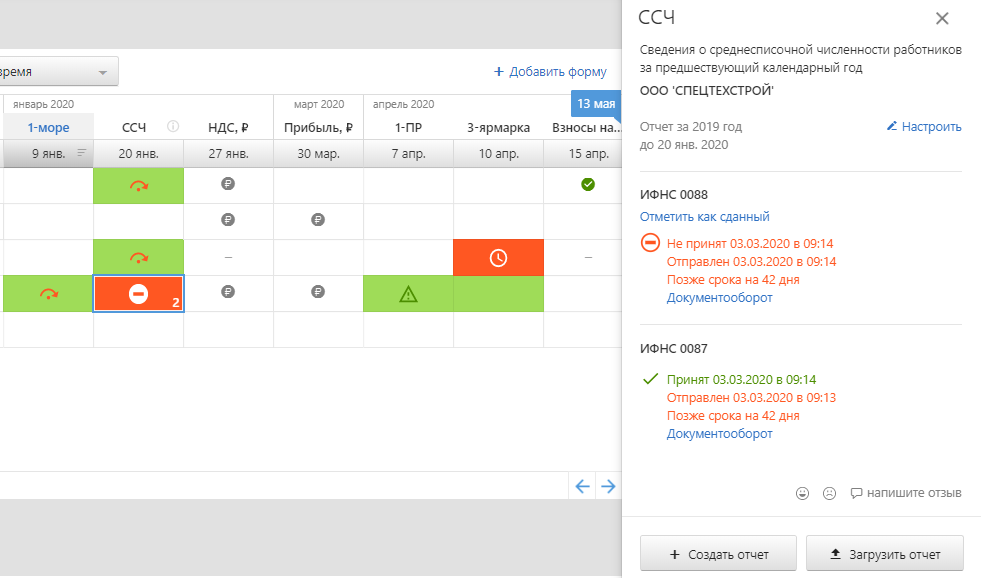Click the sad smiley feedback icon
This screenshot has height=578, width=981.
[x=828, y=493]
